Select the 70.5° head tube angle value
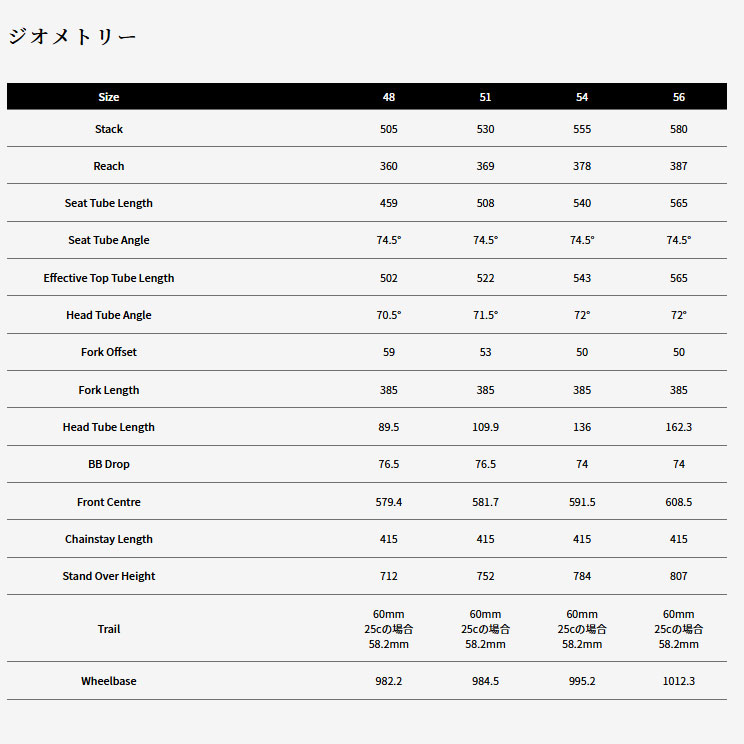 click(389, 315)
